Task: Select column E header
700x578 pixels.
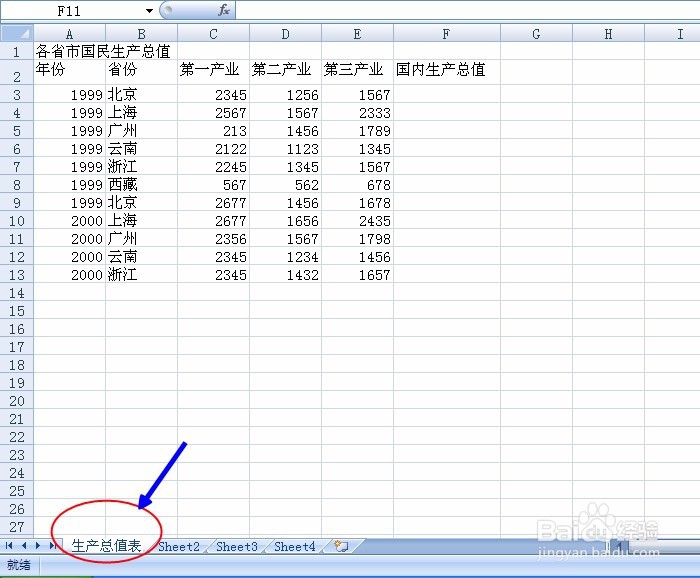Action: pyautogui.click(x=357, y=33)
